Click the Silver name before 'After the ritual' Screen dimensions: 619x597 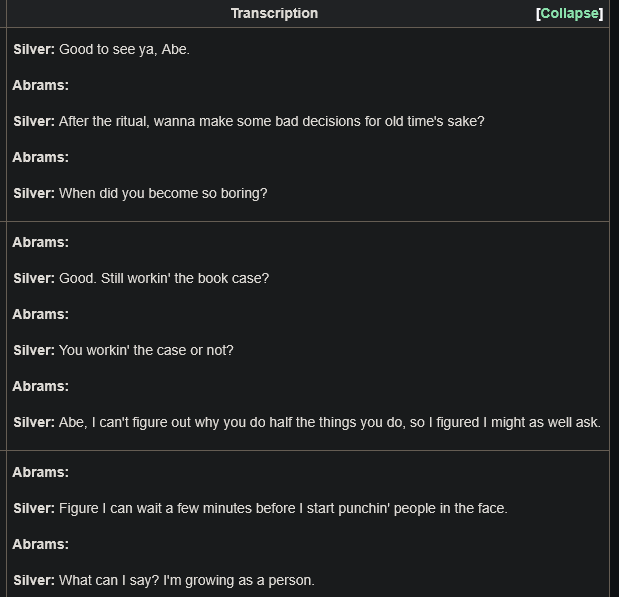(34, 122)
